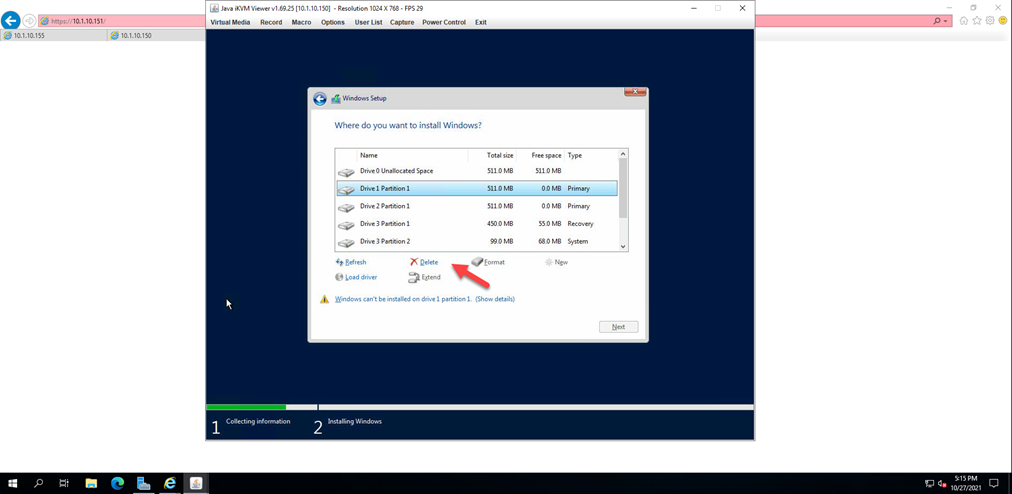
Task: Open the Record menu
Action: 271,22
